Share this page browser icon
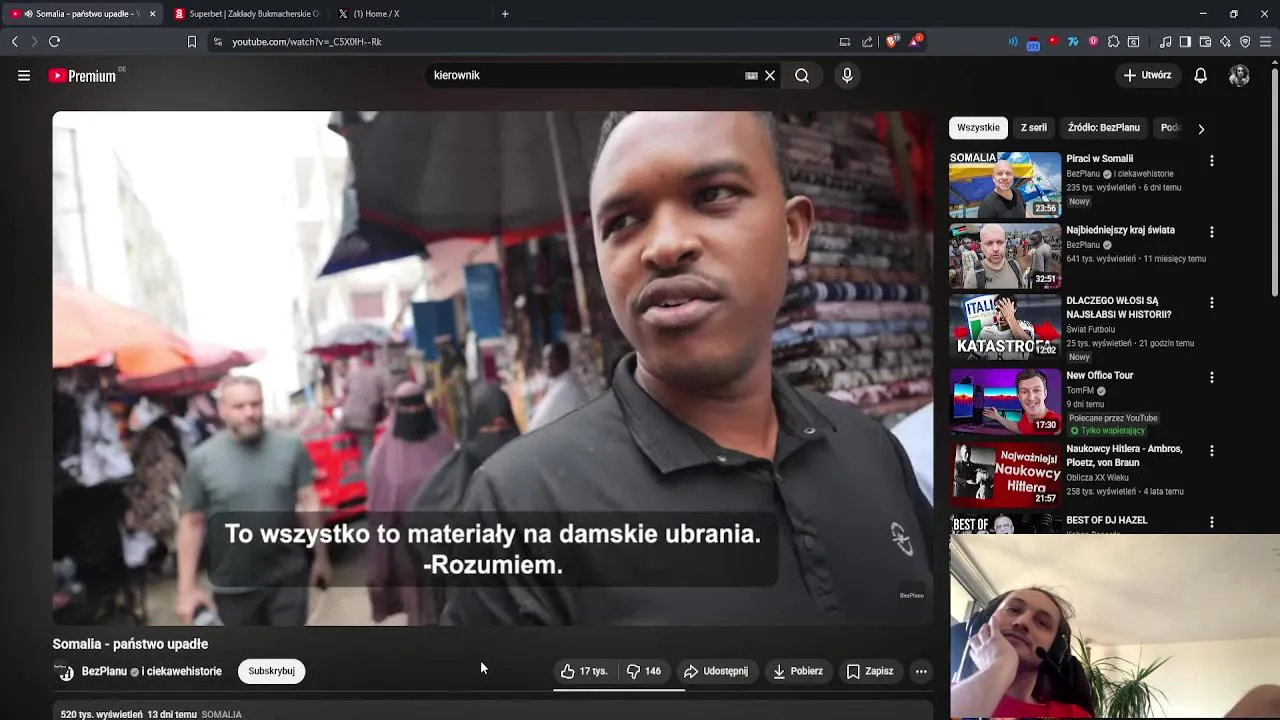This screenshot has width=1280, height=720. 867,42
